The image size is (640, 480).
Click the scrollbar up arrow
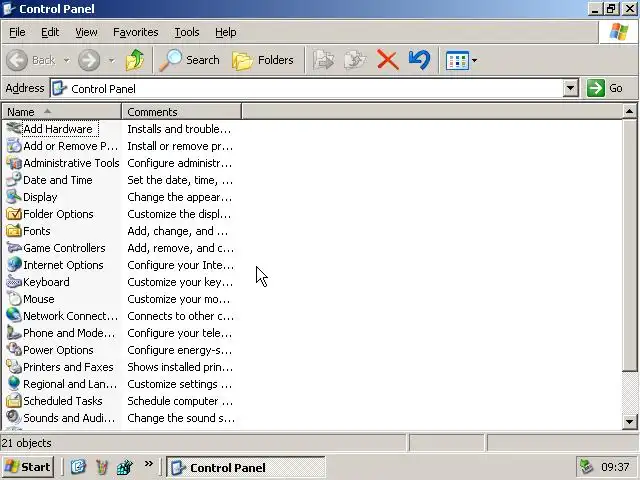(x=629, y=111)
